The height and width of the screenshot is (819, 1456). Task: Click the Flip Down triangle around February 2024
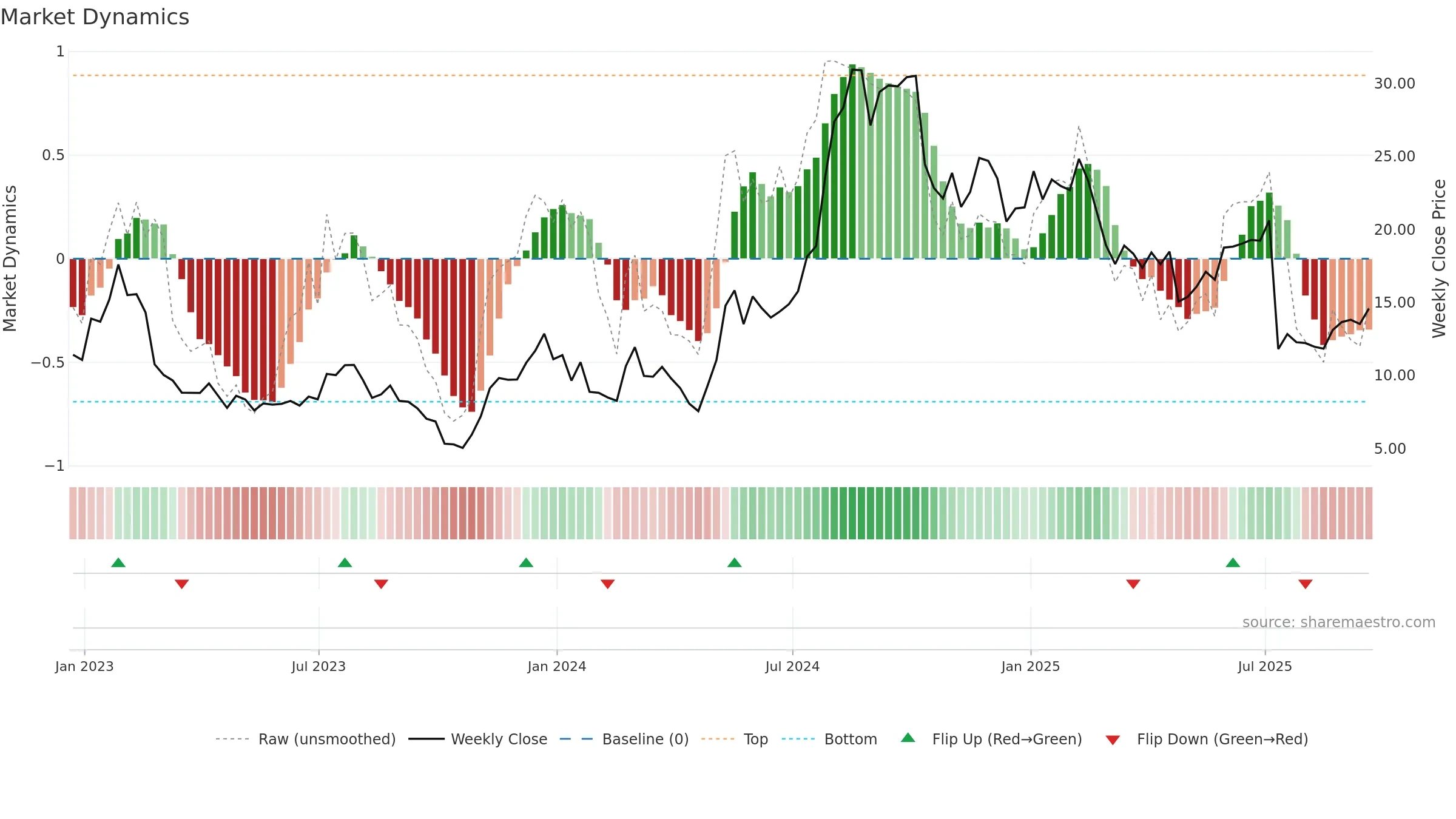point(607,584)
